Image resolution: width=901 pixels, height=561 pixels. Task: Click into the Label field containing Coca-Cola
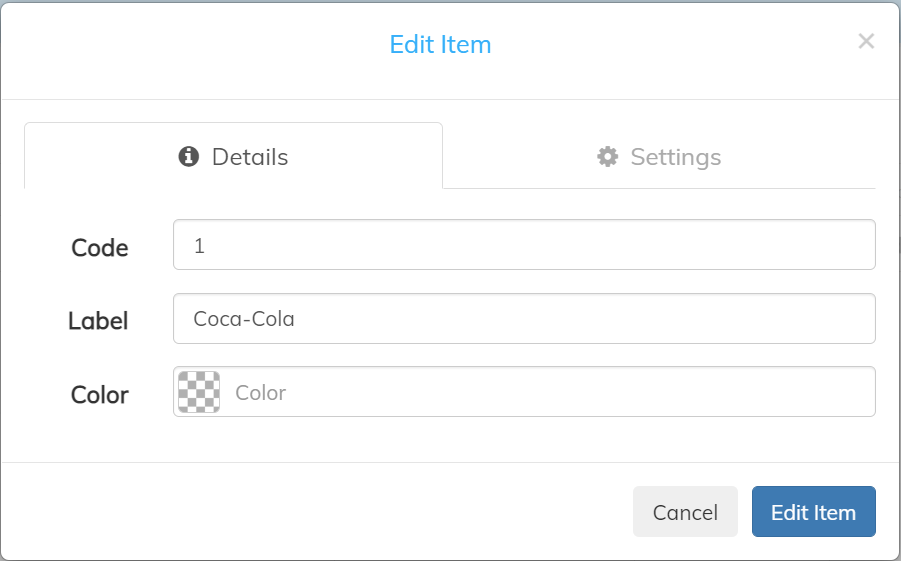pos(524,318)
